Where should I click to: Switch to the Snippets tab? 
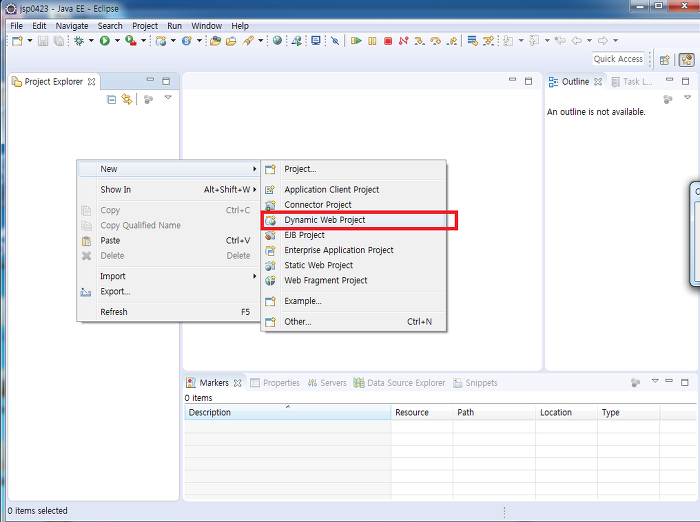pyautogui.click(x=475, y=383)
